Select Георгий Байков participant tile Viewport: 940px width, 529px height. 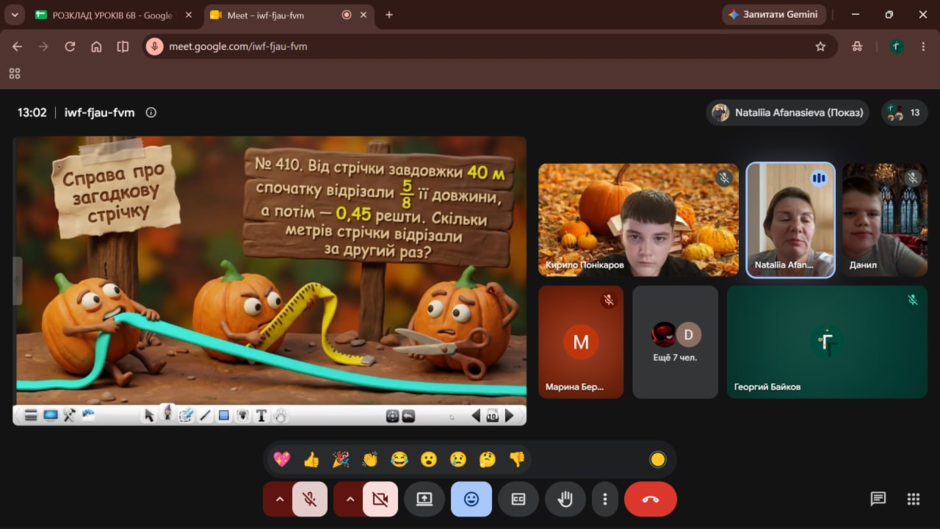(827, 342)
